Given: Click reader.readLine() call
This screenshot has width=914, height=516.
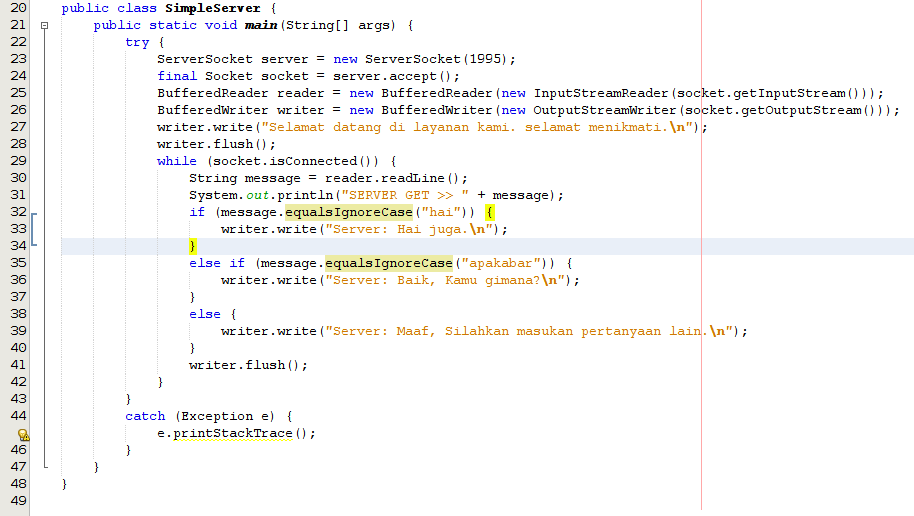Looking at the screenshot, I should (392, 178).
